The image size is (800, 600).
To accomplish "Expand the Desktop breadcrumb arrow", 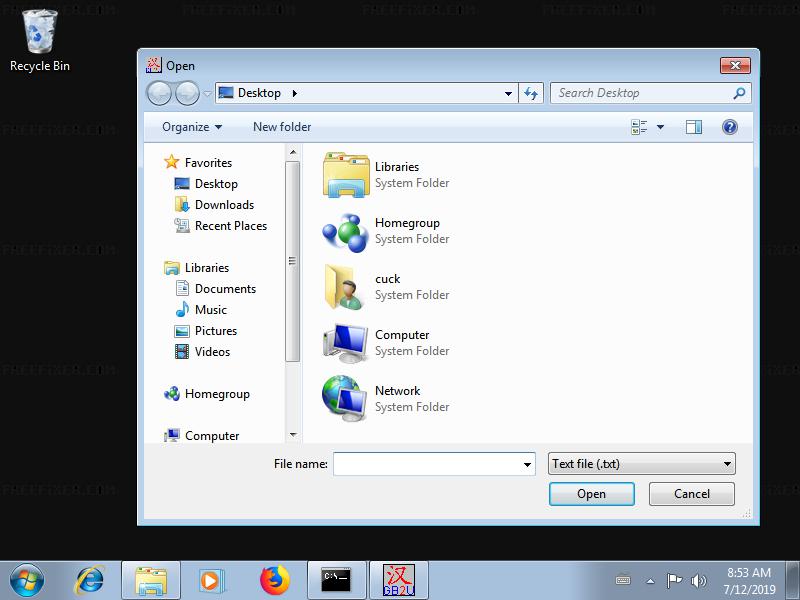I will coord(294,93).
